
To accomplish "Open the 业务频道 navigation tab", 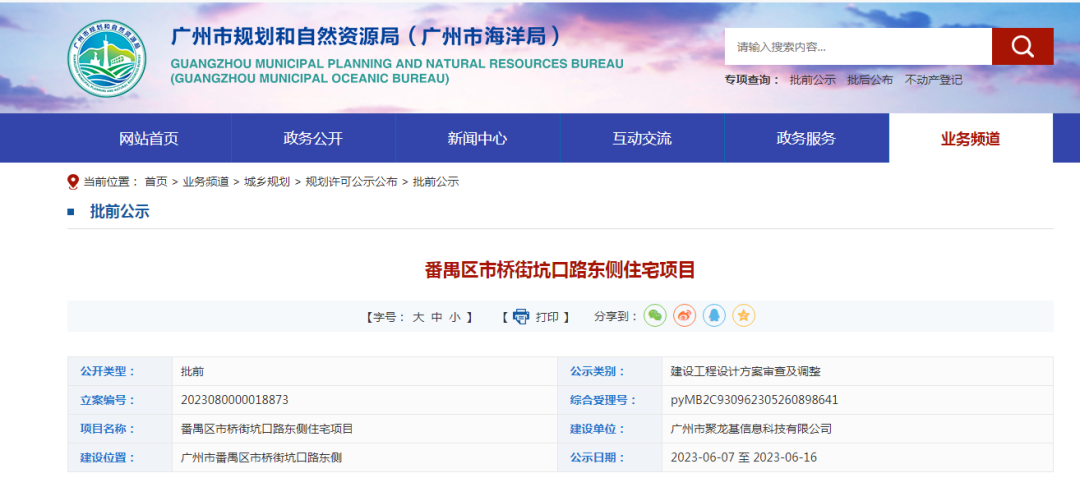I will pyautogui.click(x=970, y=138).
